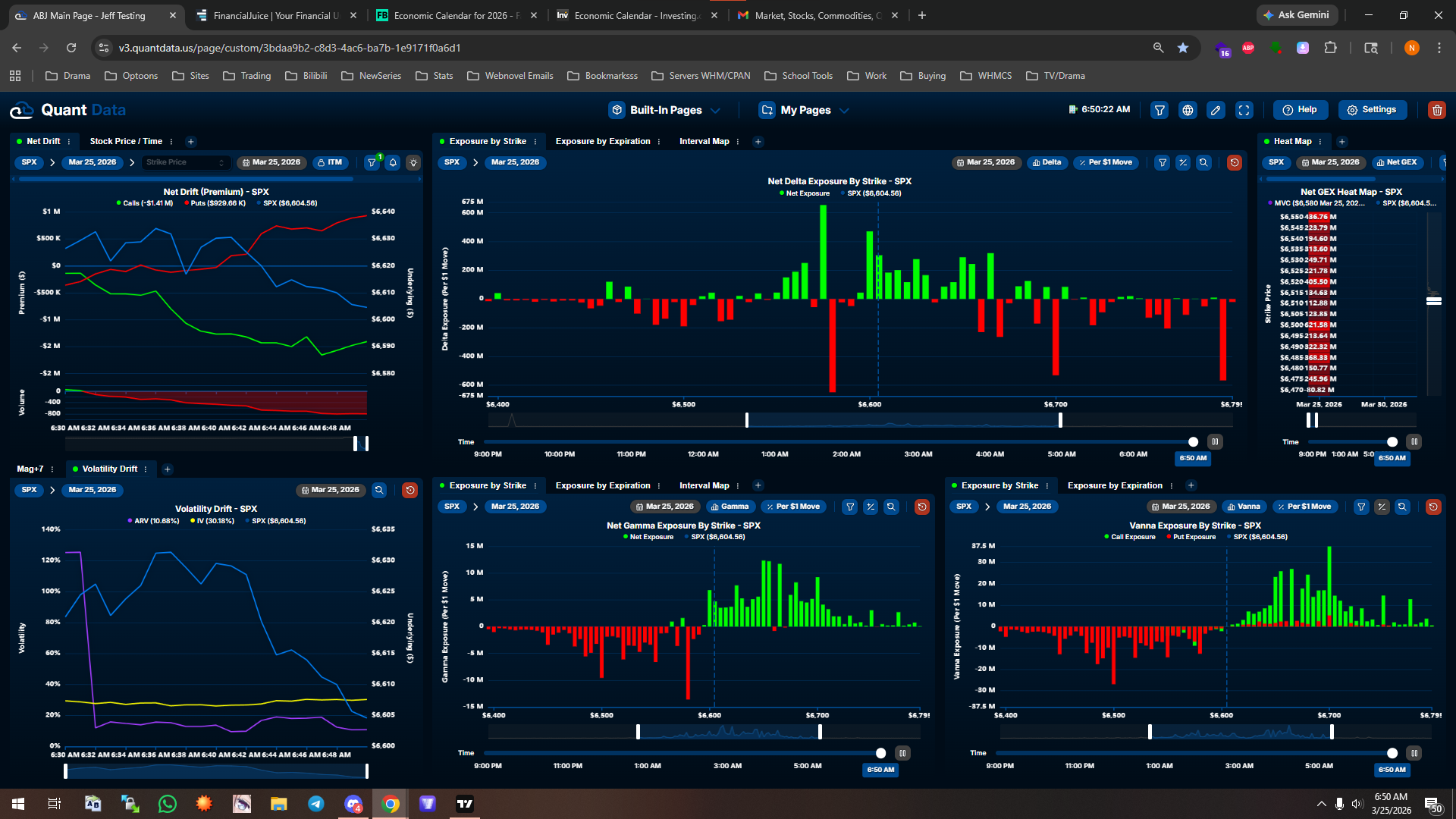Open the Settings button

pyautogui.click(x=1372, y=110)
